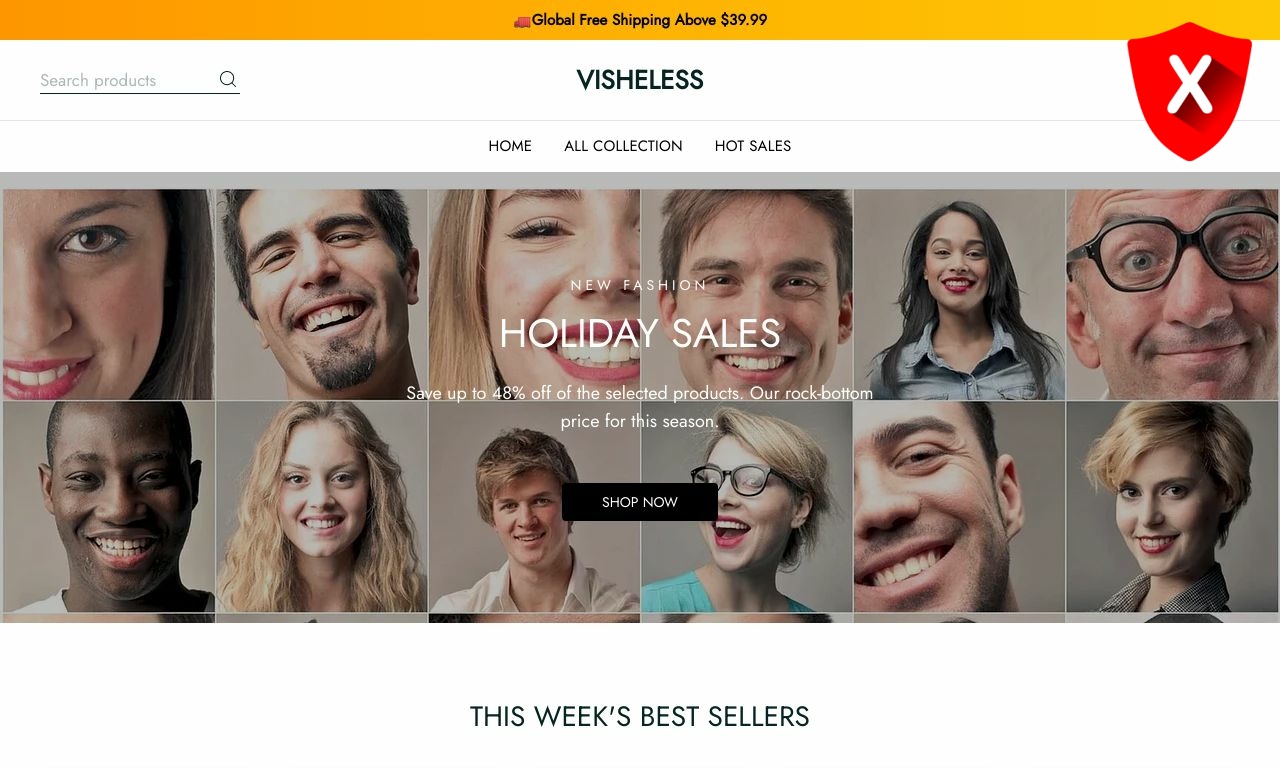Select the tile of woman with curly blonde hair

pos(322,507)
